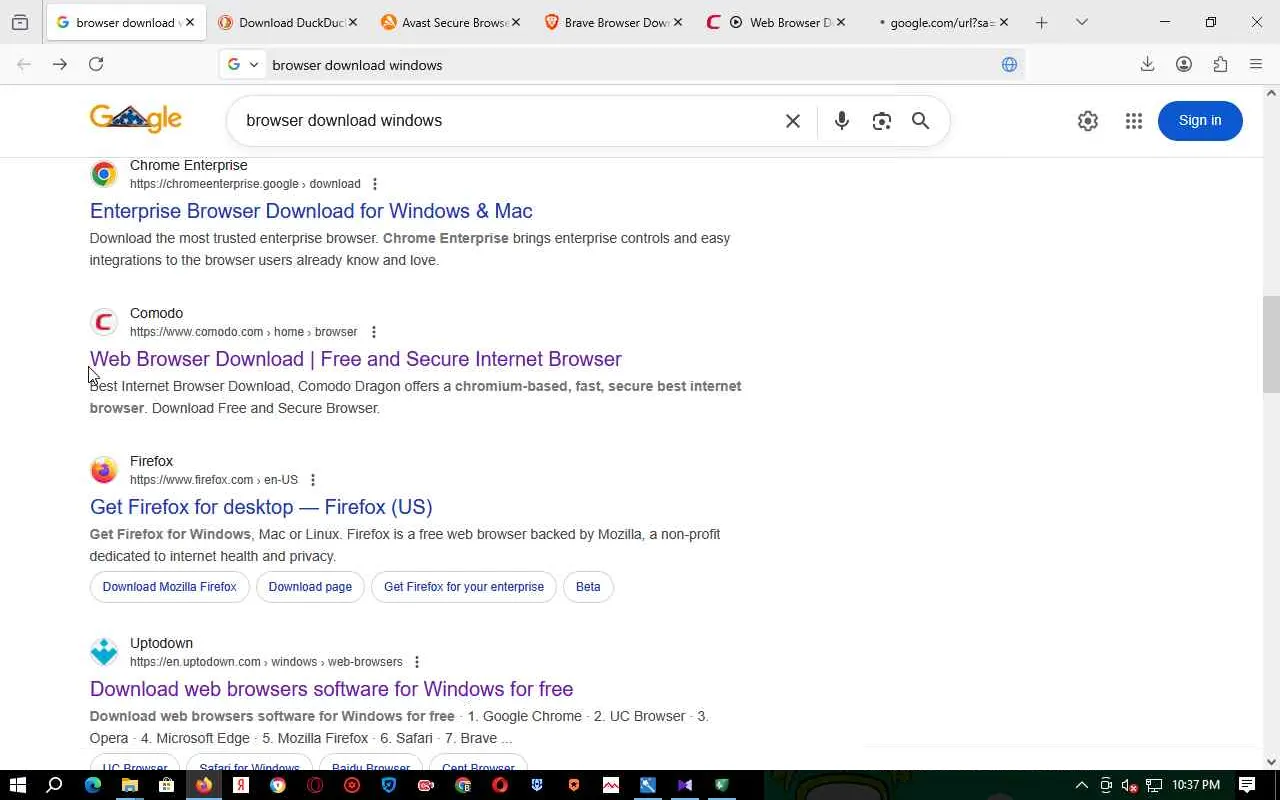Close the Brave Browser Download tab
This screenshot has width=1280, height=800.
(678, 22)
